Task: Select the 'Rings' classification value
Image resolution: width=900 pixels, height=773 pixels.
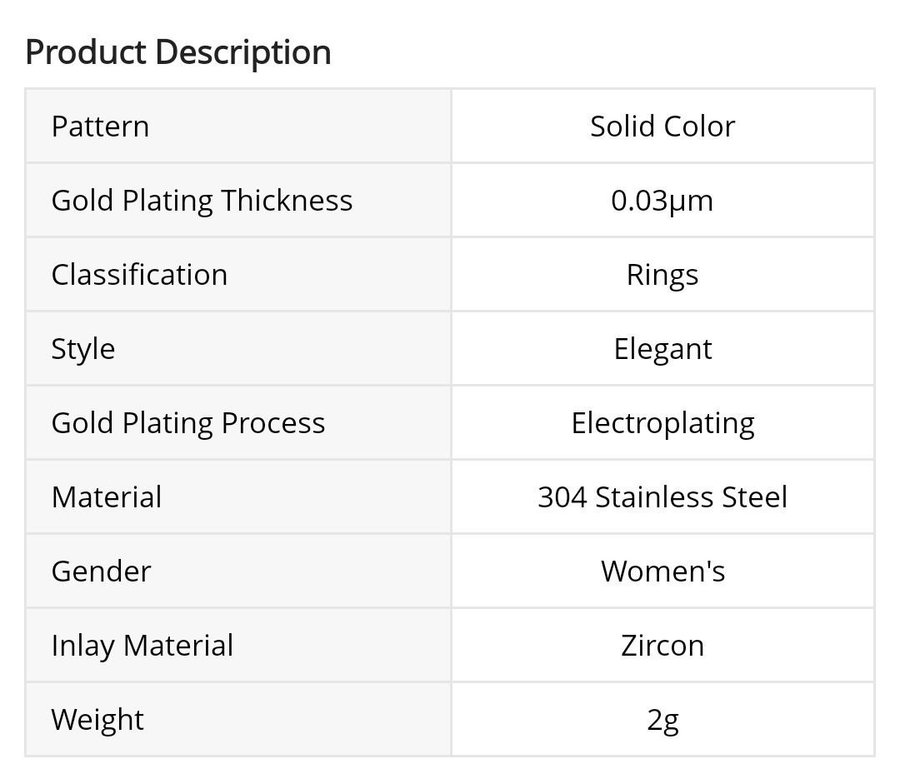Action: [662, 274]
